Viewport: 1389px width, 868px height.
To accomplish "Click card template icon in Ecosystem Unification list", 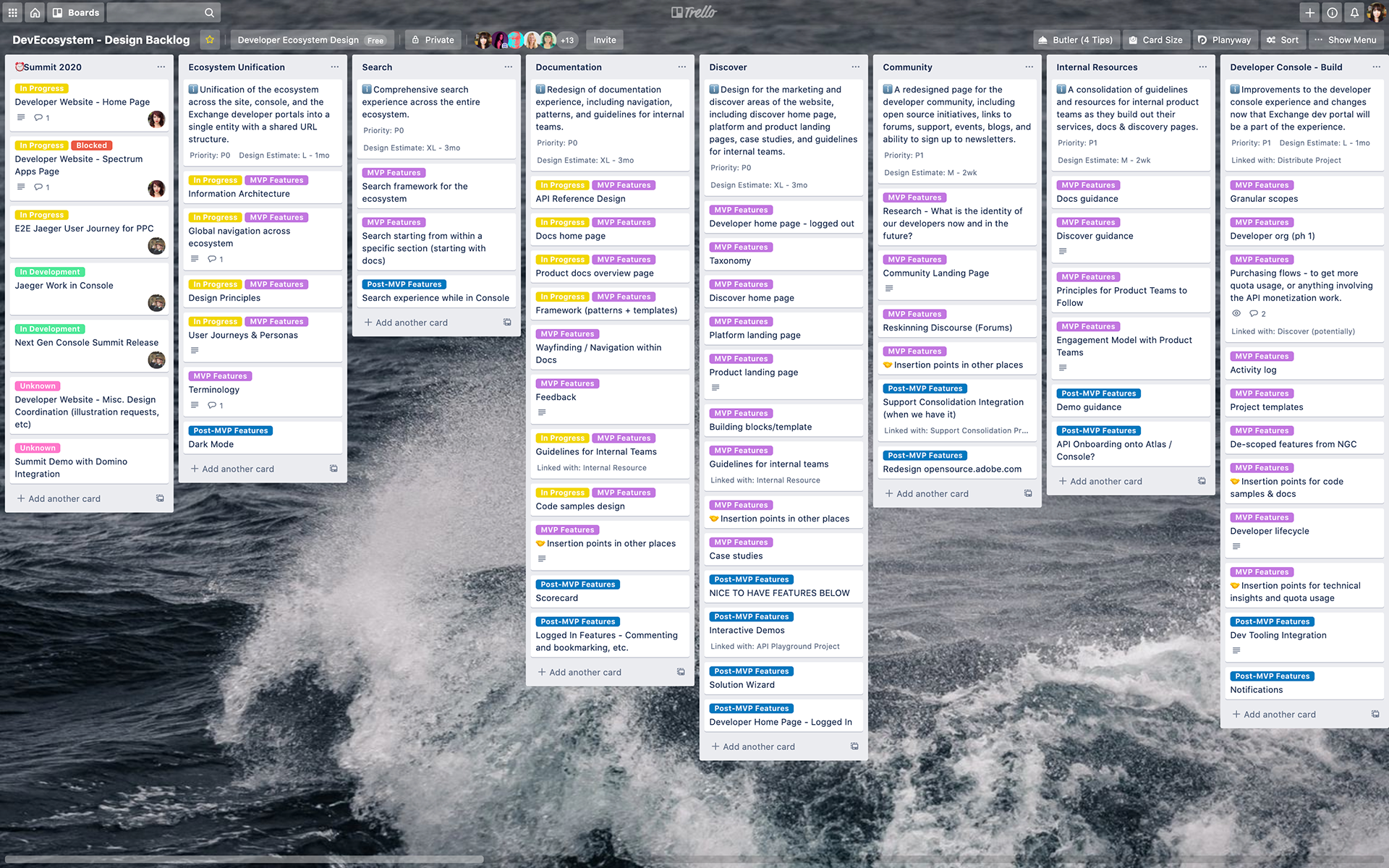I will (334, 469).
